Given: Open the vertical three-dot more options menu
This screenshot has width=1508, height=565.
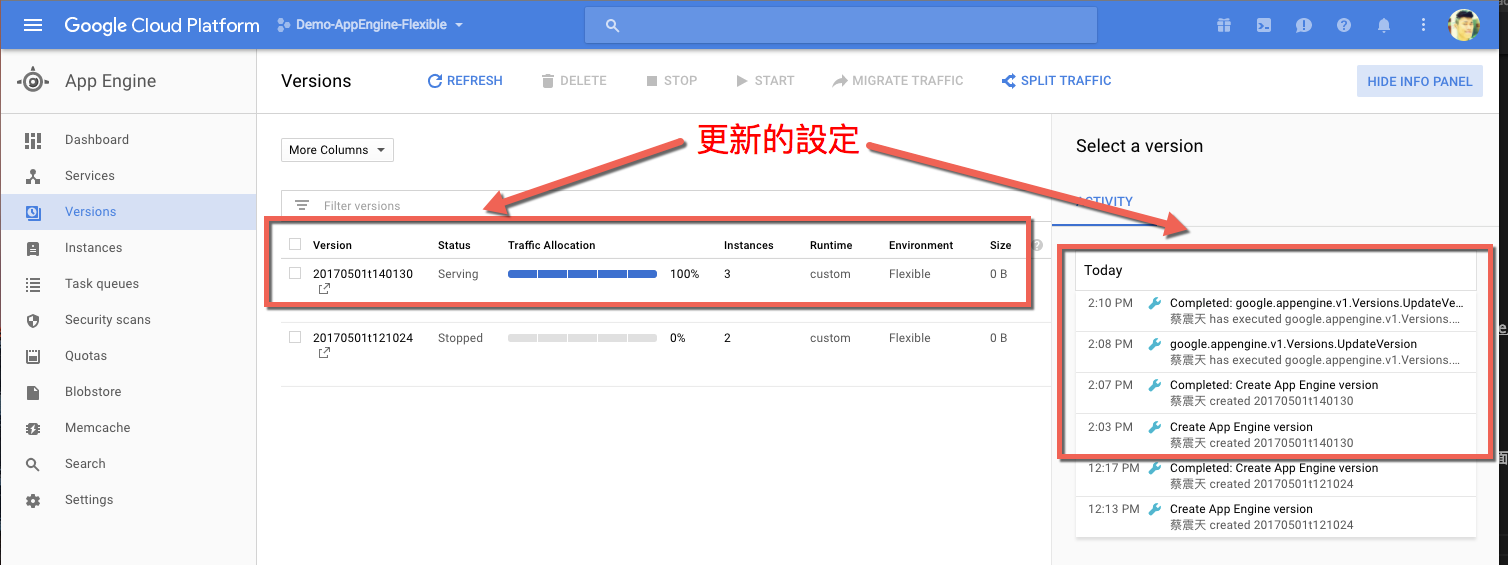Looking at the screenshot, I should (x=1424, y=25).
